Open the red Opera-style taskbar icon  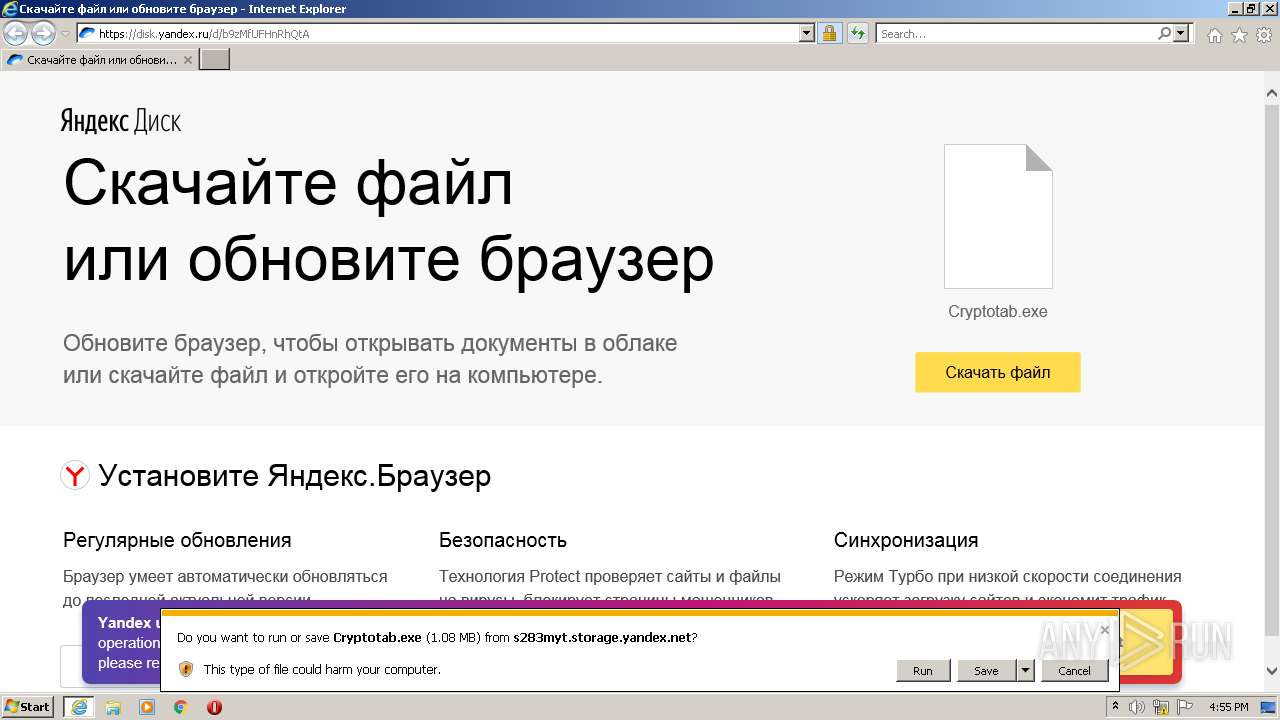[x=214, y=707]
